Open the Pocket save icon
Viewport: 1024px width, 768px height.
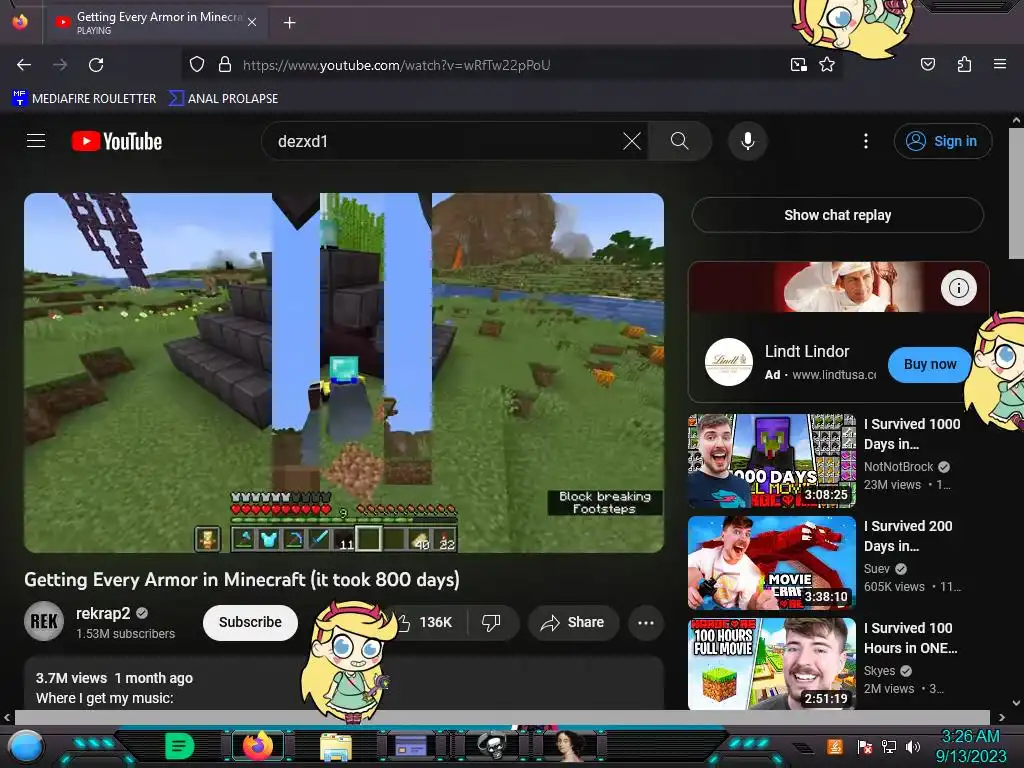(927, 64)
